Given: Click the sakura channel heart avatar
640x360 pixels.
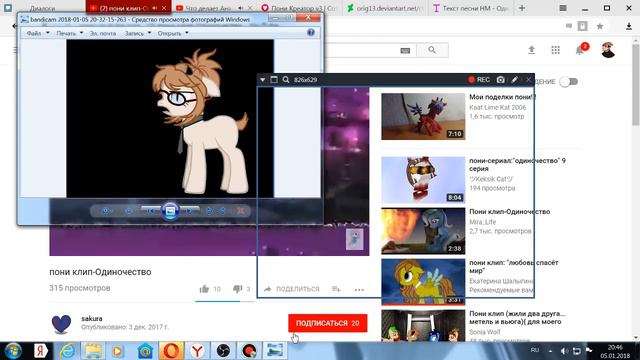Looking at the screenshot, I should pyautogui.click(x=61, y=324).
